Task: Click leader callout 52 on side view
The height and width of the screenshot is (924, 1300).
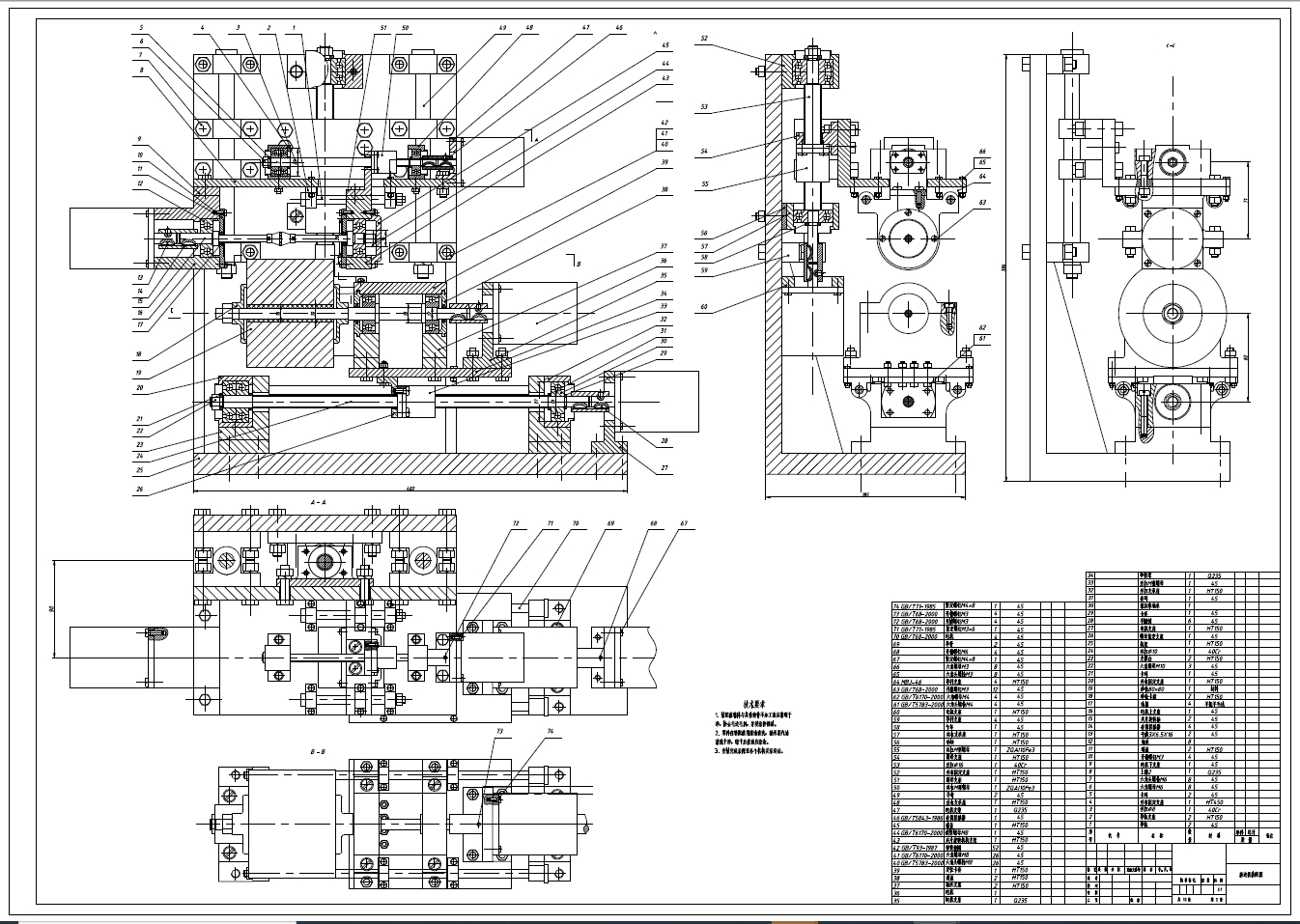Action: pyautogui.click(x=704, y=39)
